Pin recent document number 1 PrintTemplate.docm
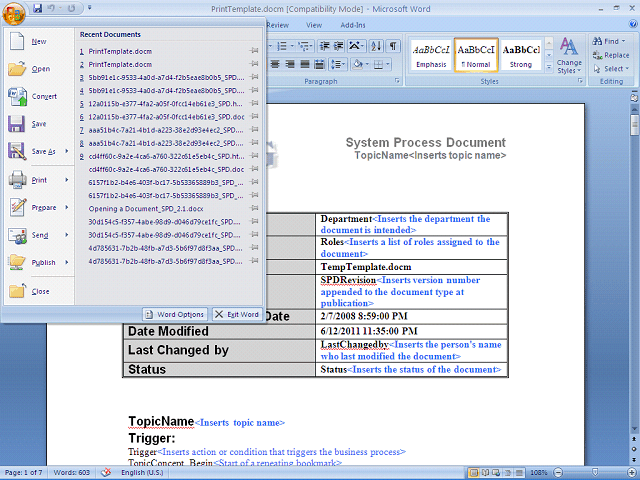 pos(254,51)
